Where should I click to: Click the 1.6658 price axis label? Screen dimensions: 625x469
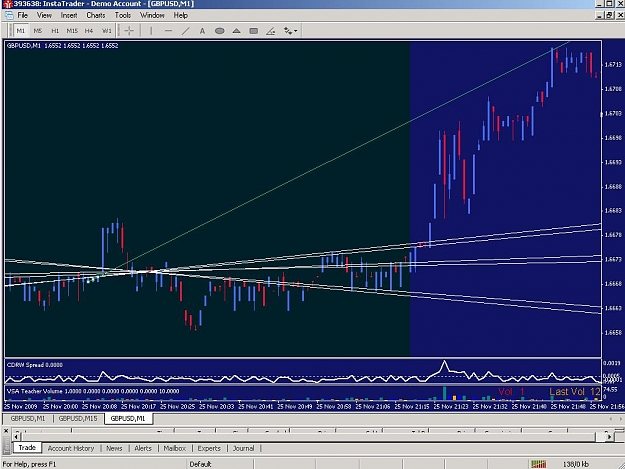coord(613,332)
